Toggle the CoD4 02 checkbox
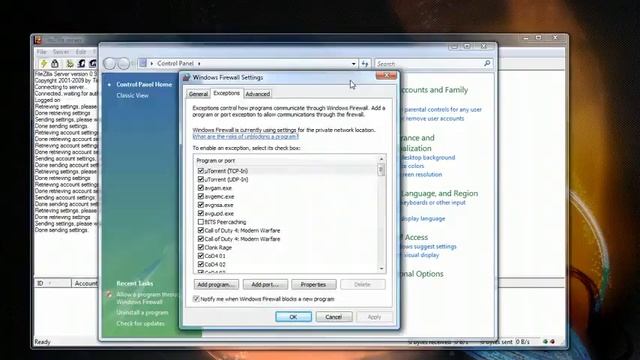Image resolution: width=640 pixels, height=360 pixels. (x=200, y=264)
